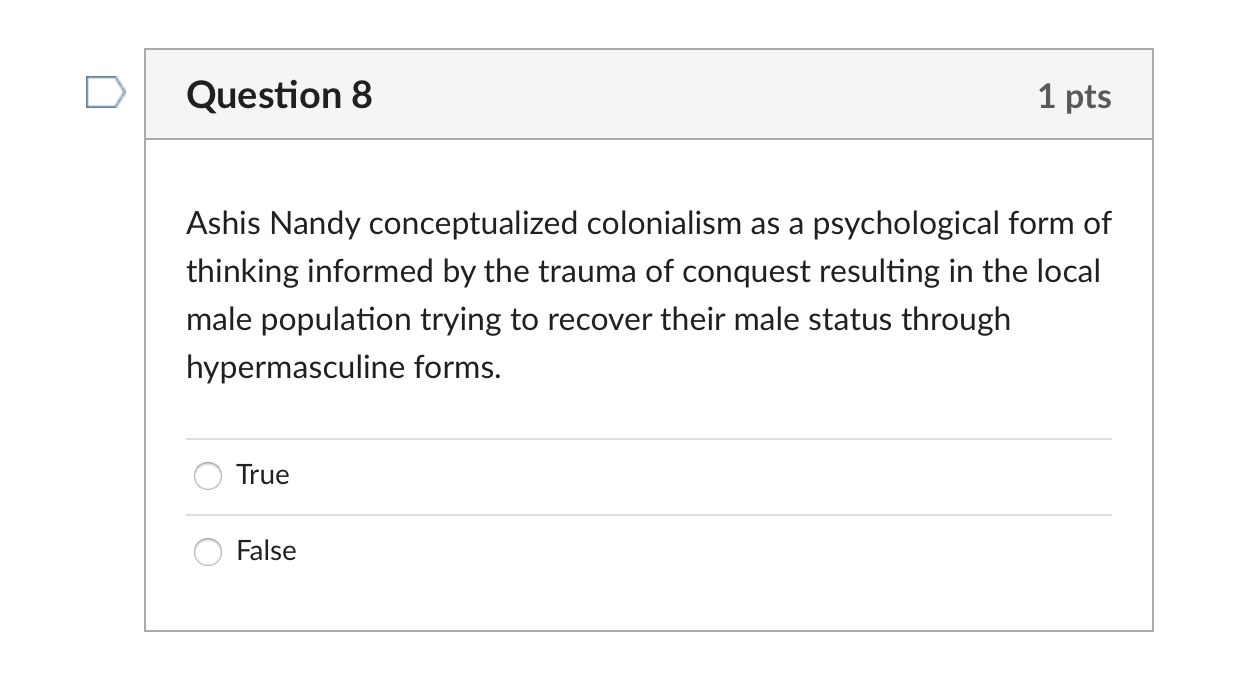Click the 1 pts point value label

click(x=1076, y=96)
